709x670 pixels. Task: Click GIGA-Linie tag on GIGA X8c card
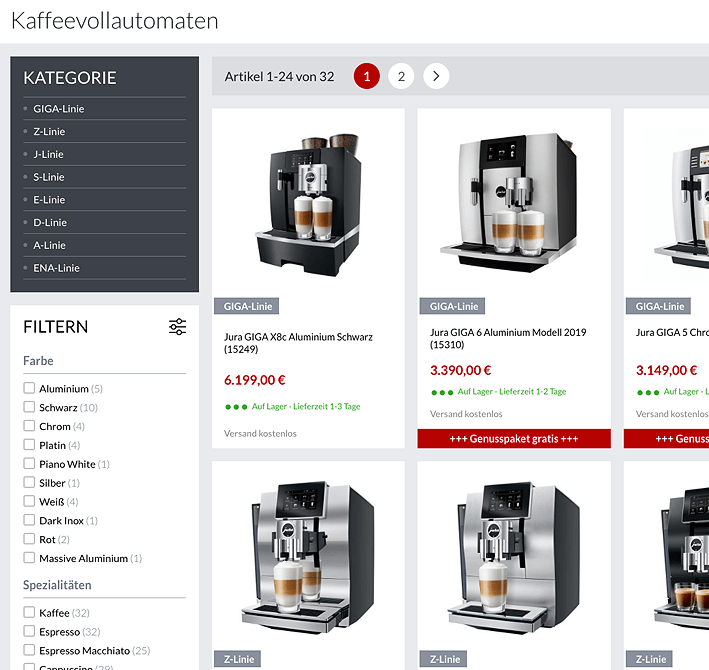coord(247,306)
